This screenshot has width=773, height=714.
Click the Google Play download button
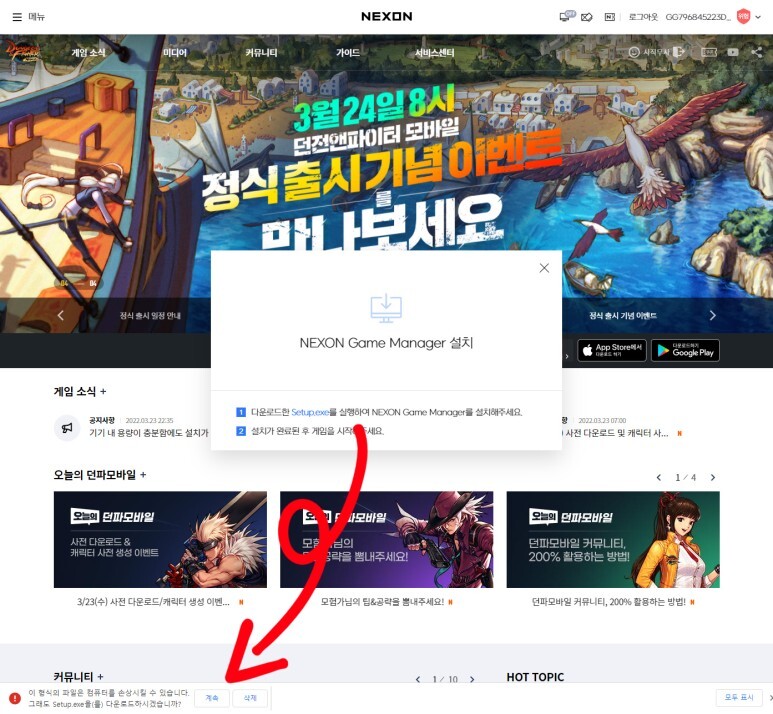click(685, 350)
